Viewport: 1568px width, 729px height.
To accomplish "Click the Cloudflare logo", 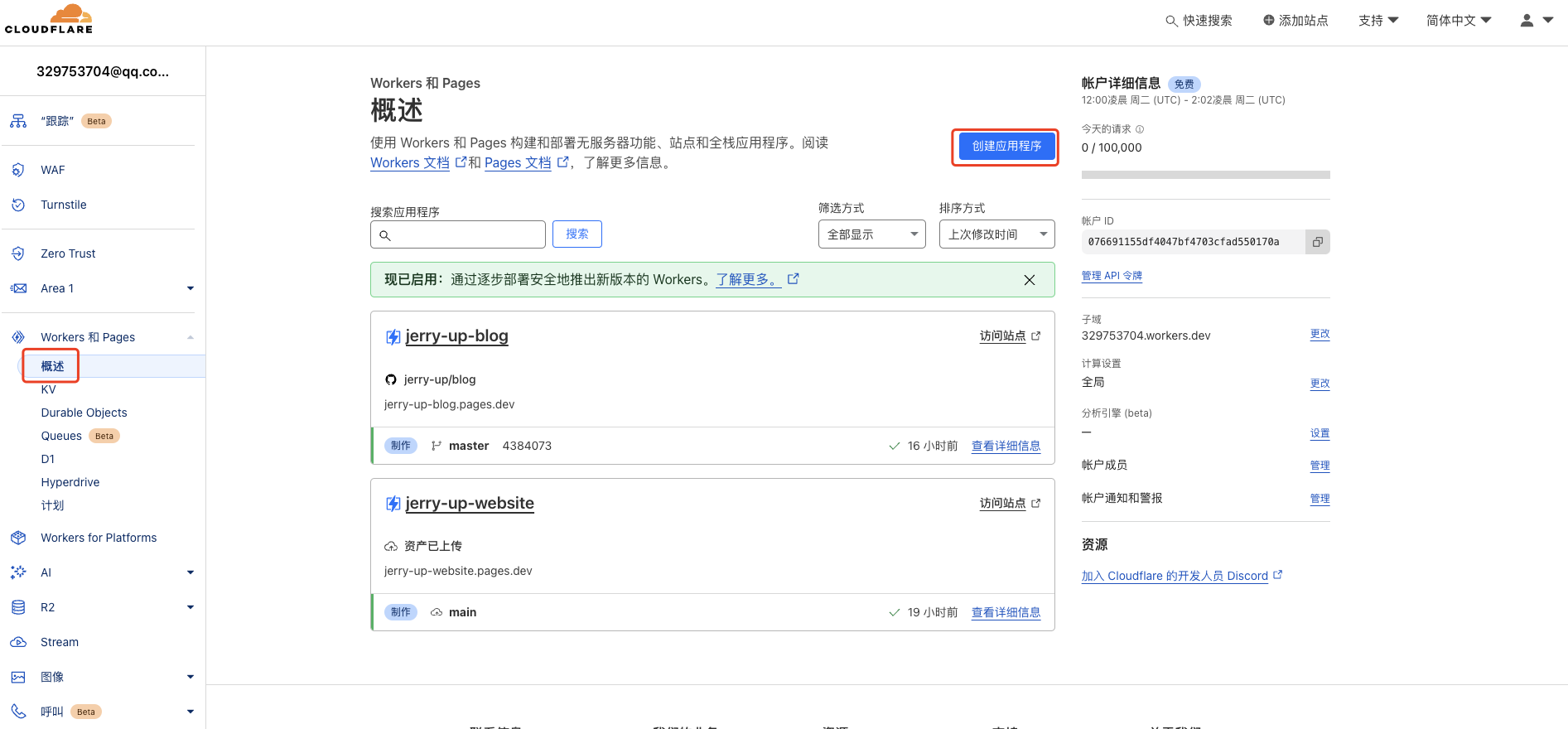I will 49,19.
